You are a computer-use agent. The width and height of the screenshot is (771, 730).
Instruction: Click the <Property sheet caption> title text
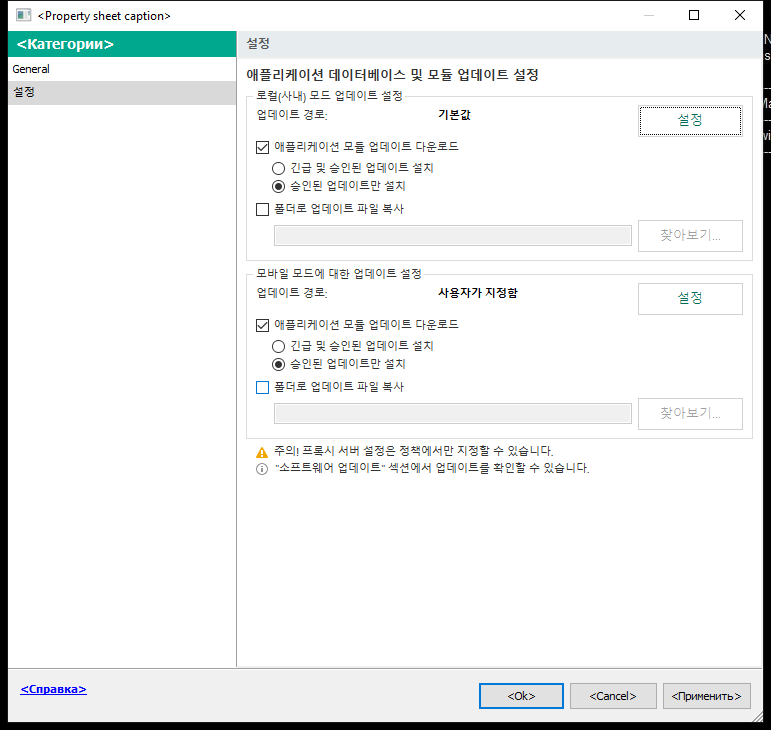click(104, 16)
